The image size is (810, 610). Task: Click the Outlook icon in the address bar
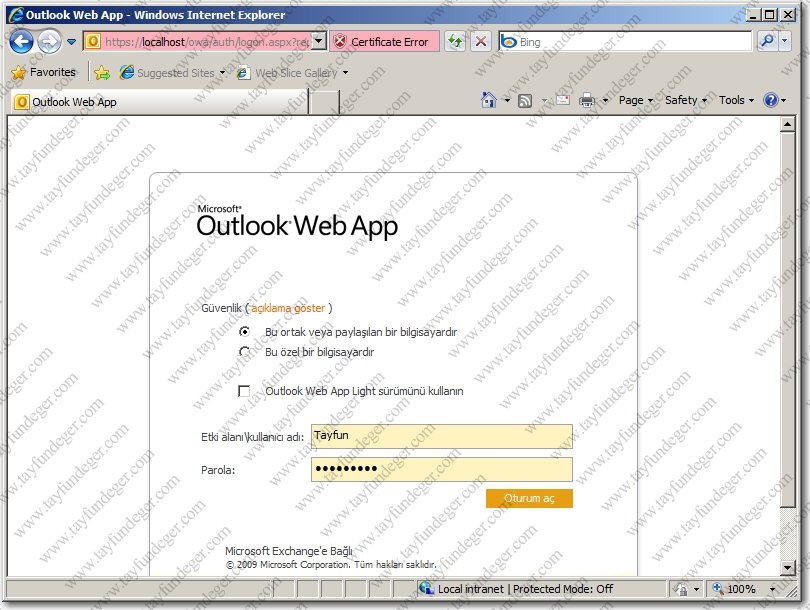tap(92, 41)
